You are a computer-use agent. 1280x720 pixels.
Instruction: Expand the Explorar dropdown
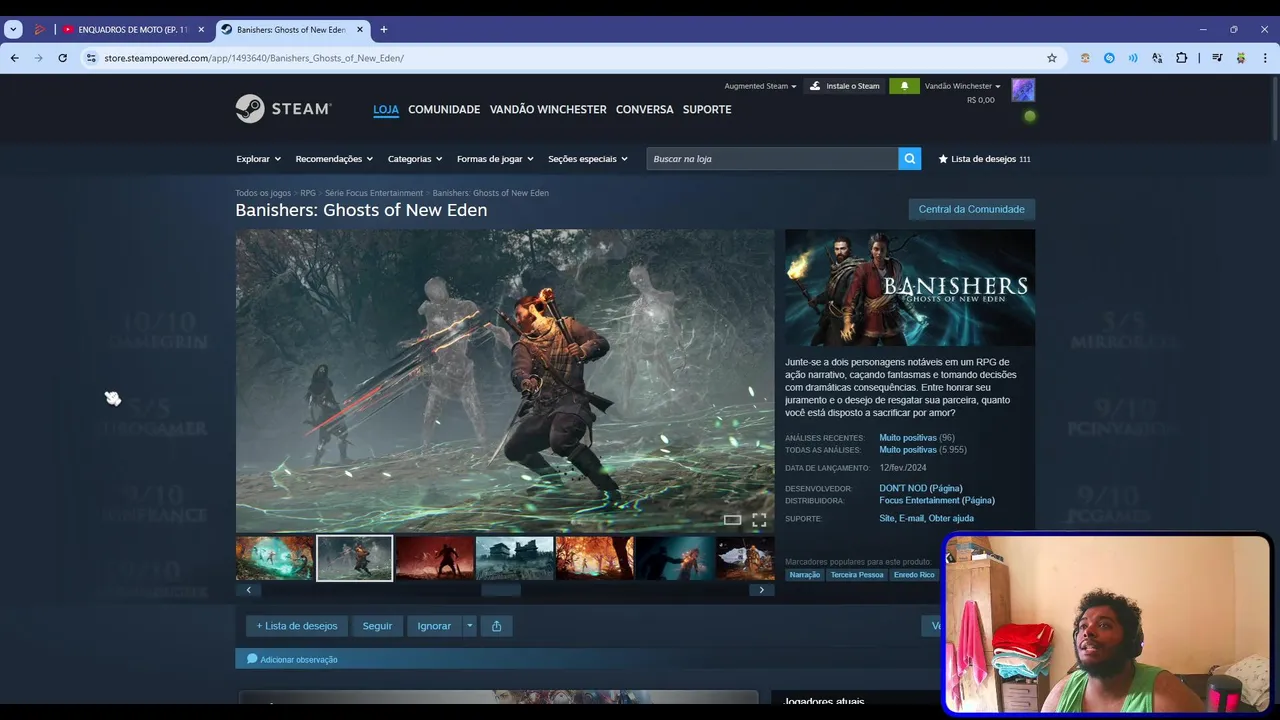tap(258, 159)
